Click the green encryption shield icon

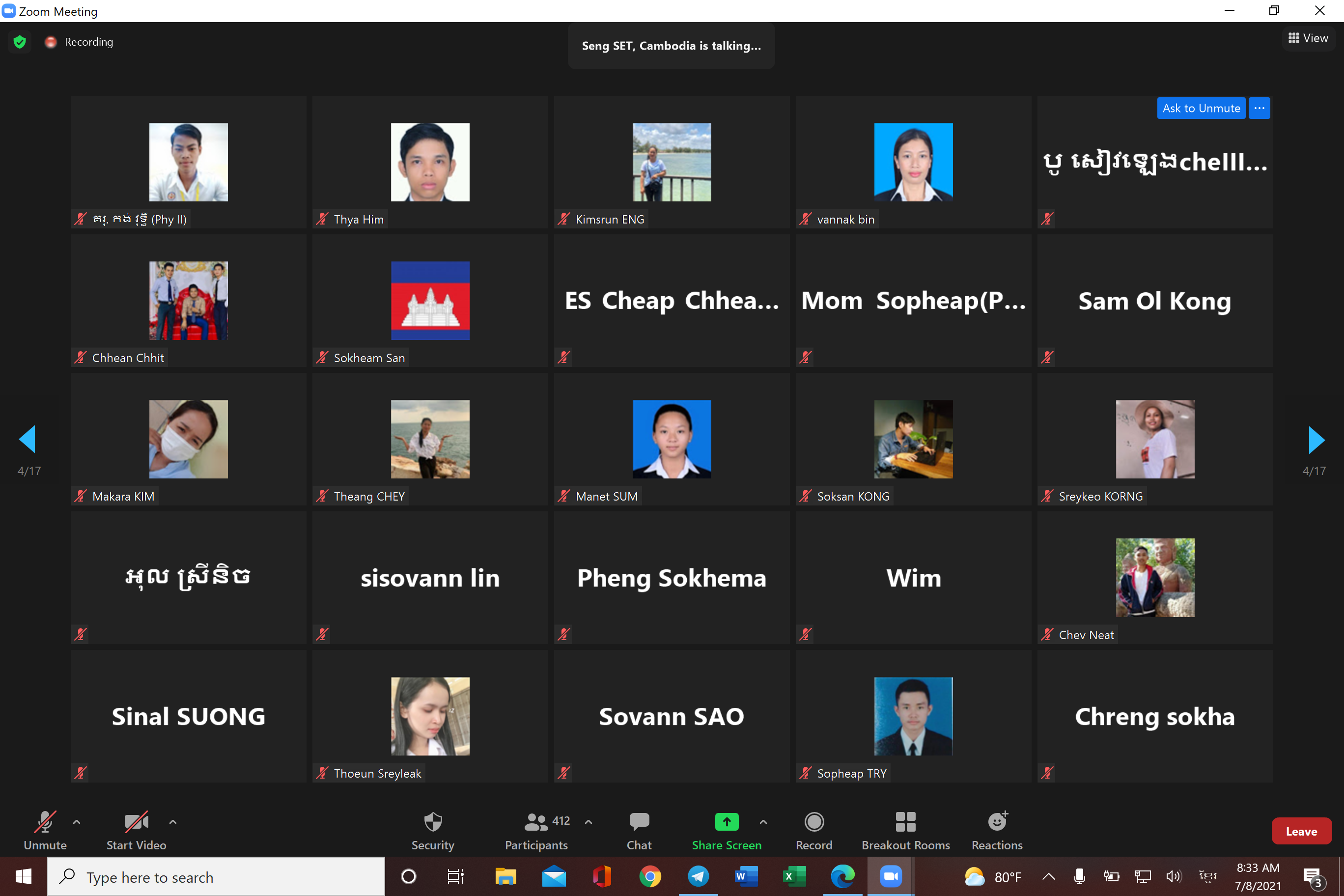point(20,42)
